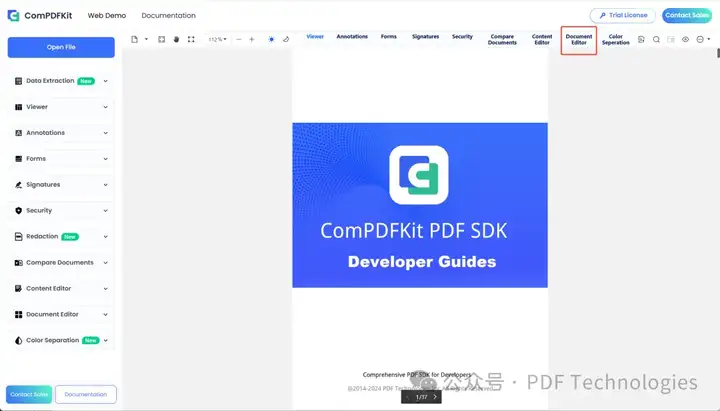This screenshot has height=411, width=720.
Task: Activate the hand pan tool
Action: (176, 39)
